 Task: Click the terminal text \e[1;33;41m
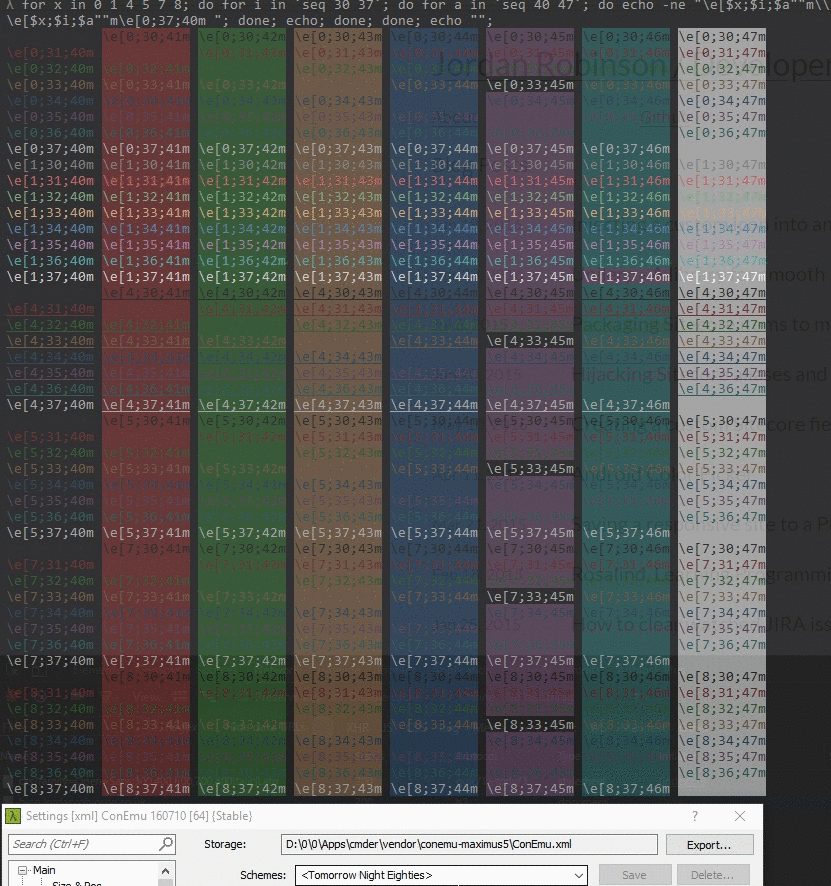(146, 213)
